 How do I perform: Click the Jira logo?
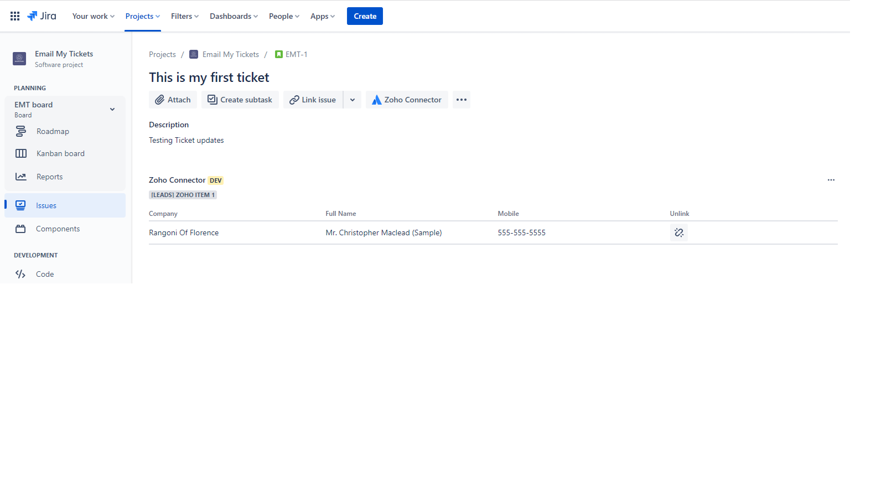pos(42,16)
